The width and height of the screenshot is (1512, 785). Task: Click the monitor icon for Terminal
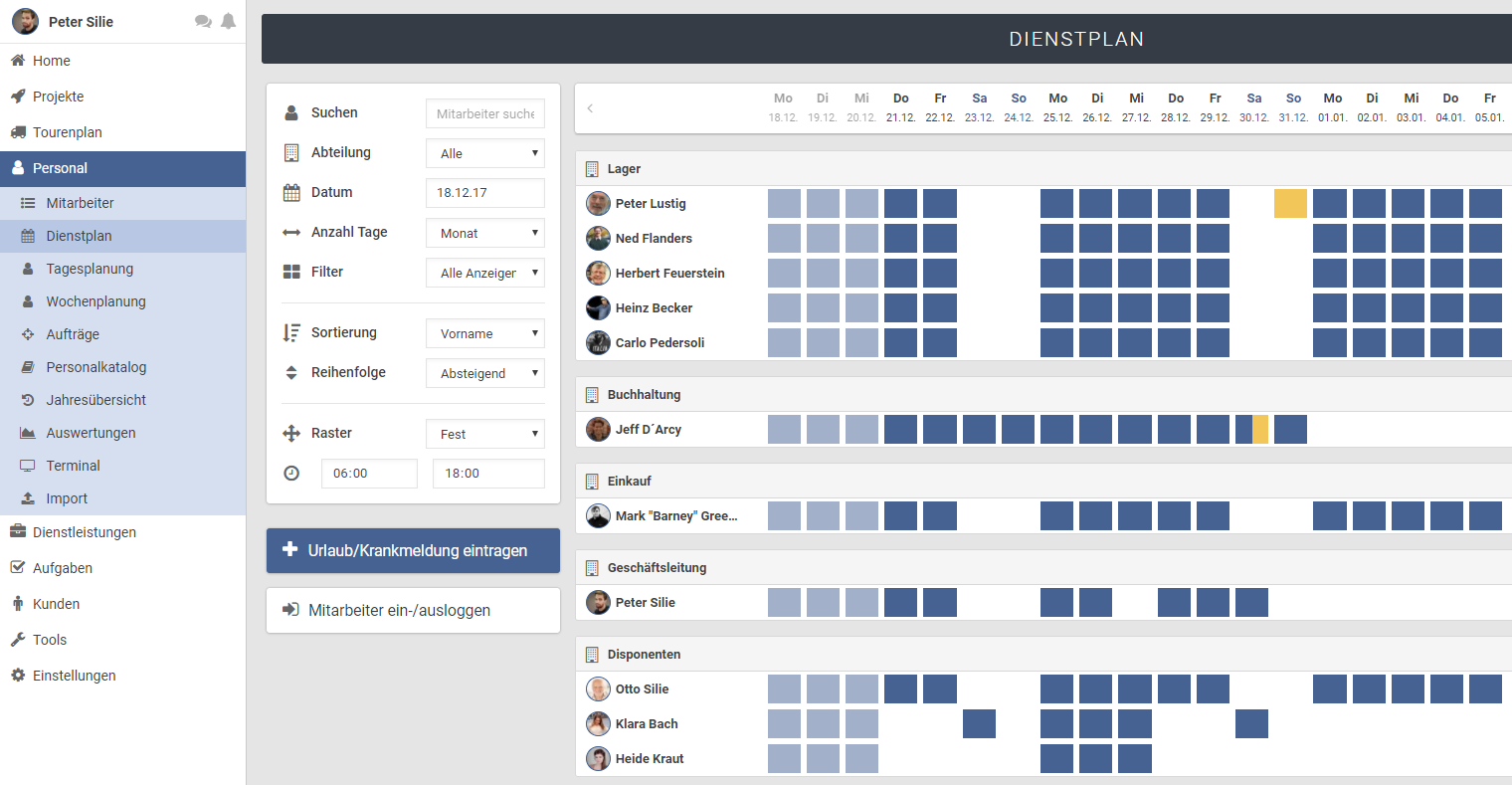coord(28,466)
